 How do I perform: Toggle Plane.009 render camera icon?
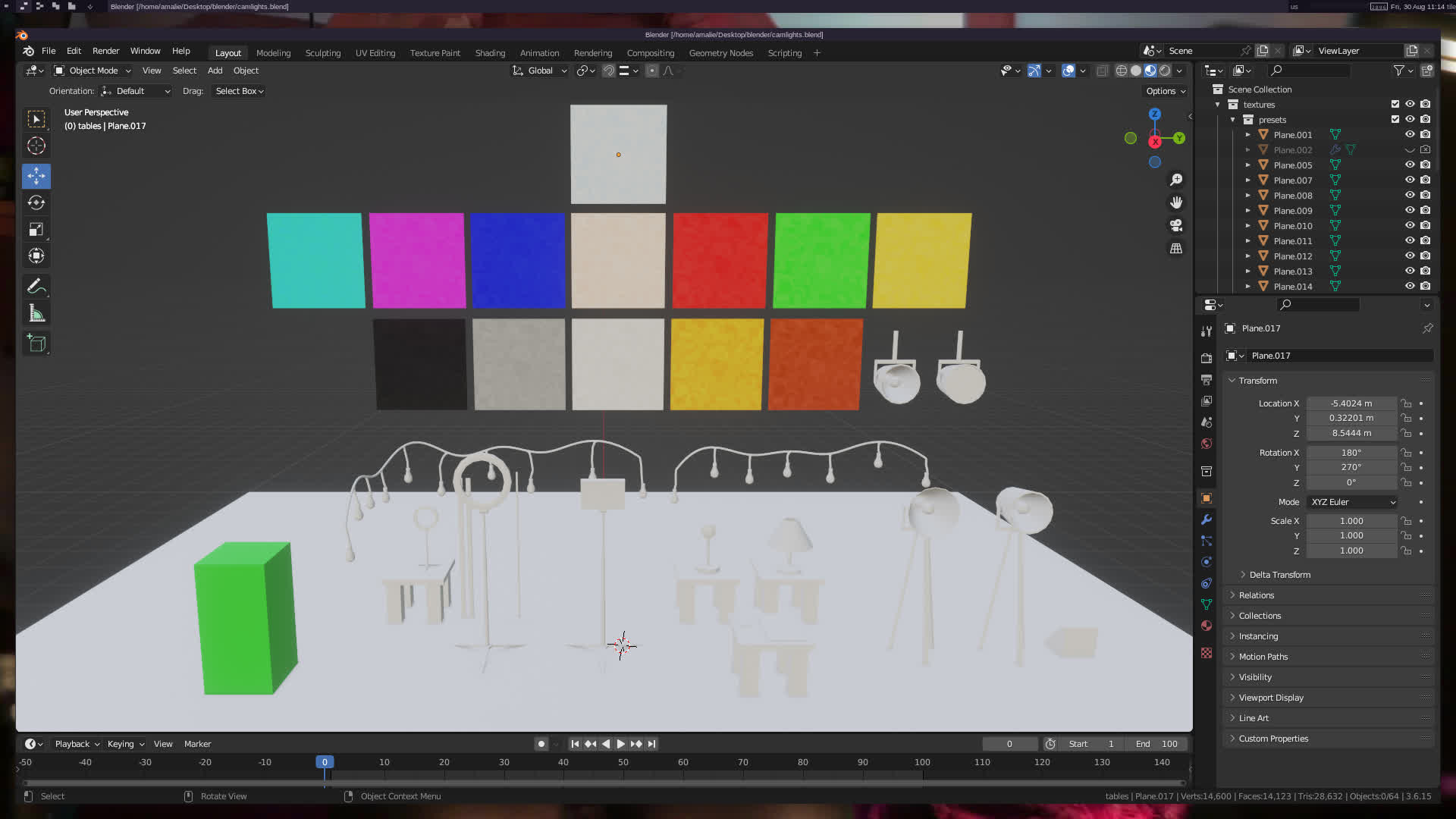coord(1426,211)
